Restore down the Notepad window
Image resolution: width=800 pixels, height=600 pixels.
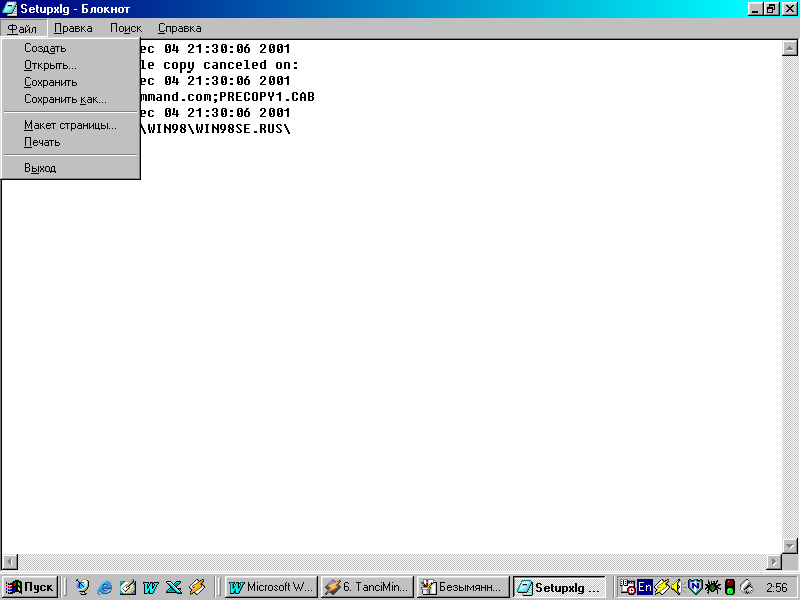click(x=771, y=9)
